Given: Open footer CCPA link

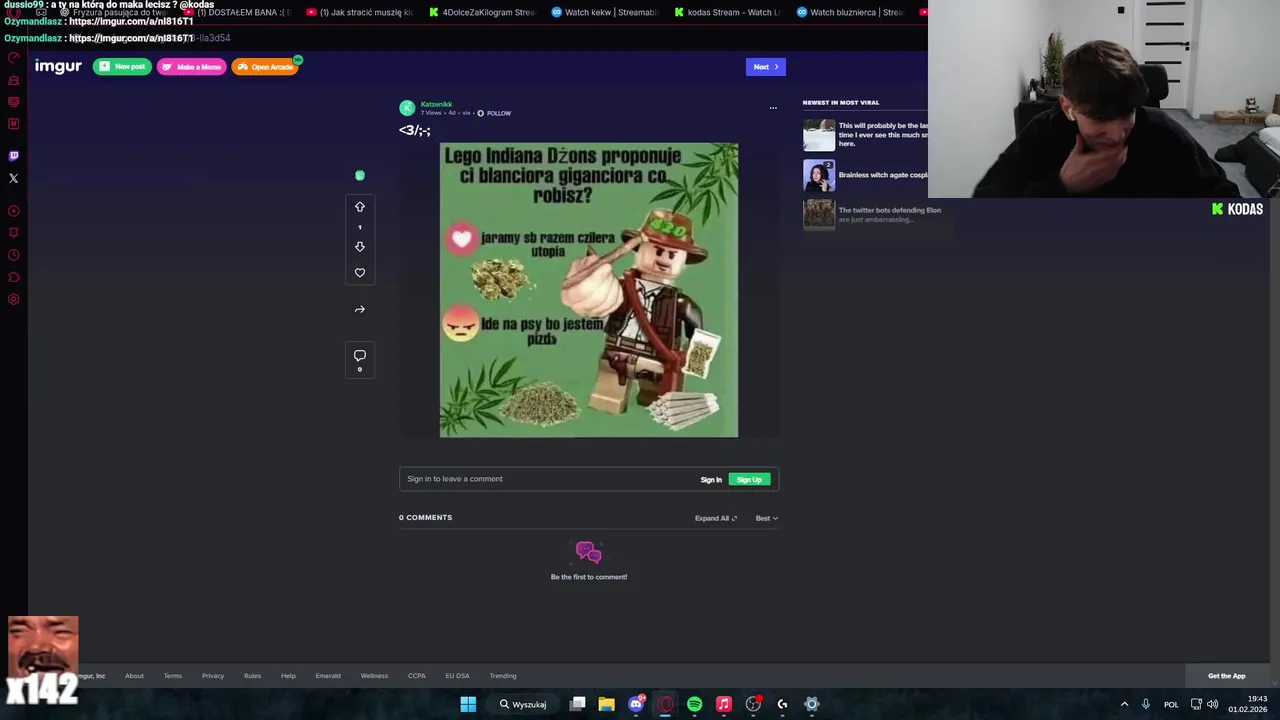Looking at the screenshot, I should coord(417,676).
